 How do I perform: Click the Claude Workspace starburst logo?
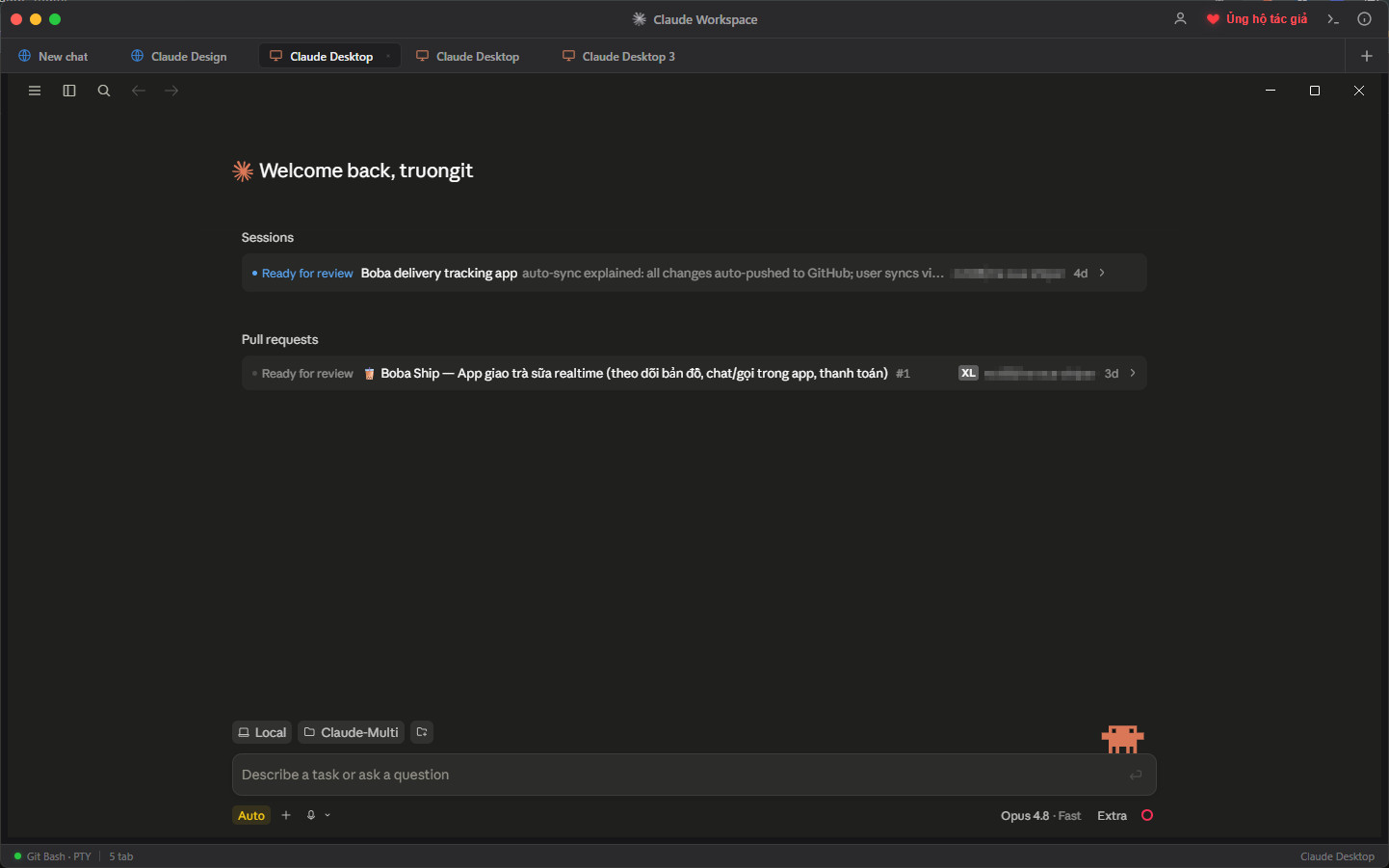pos(639,19)
